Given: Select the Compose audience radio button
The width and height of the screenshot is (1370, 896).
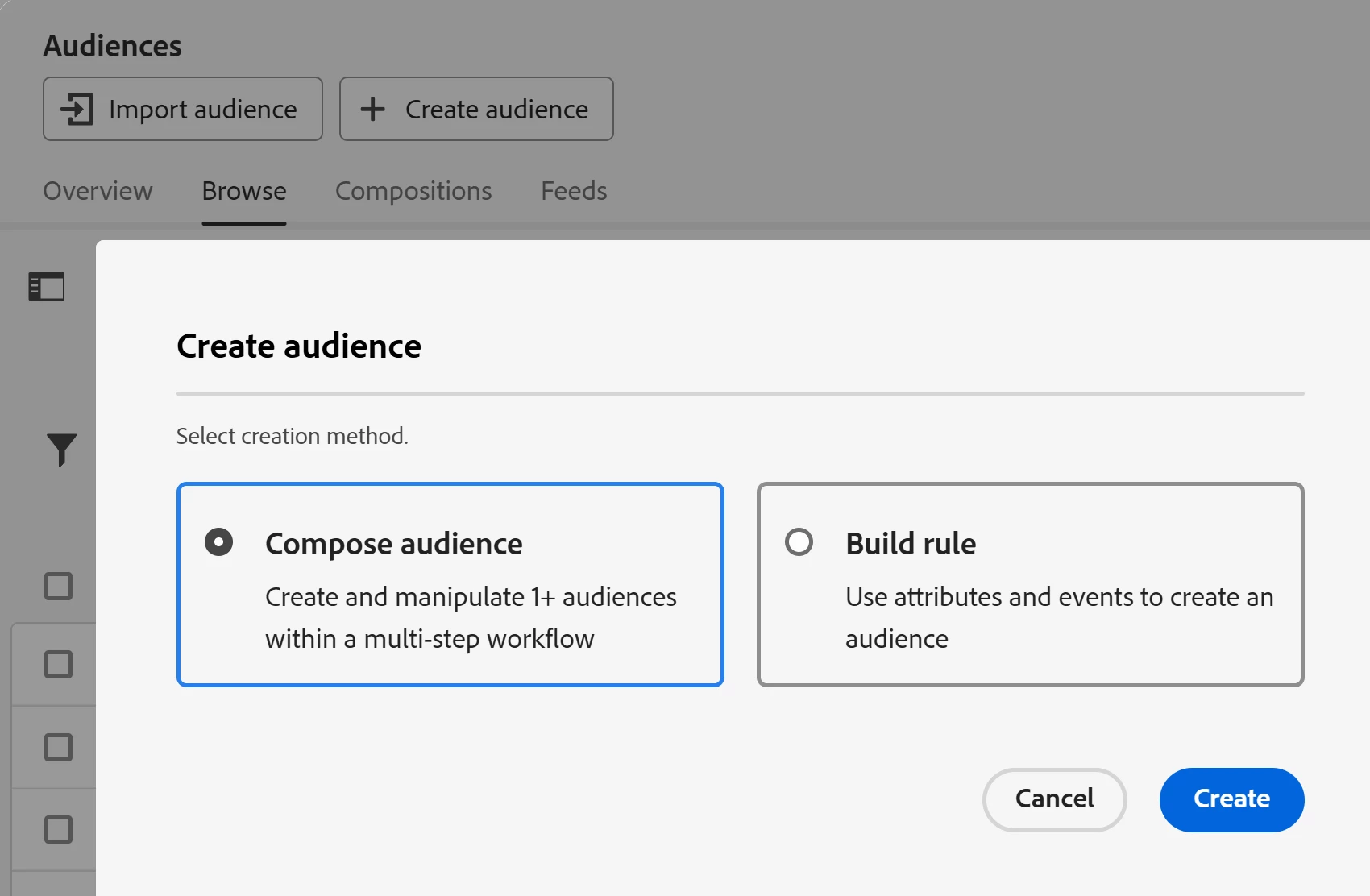Looking at the screenshot, I should (218, 542).
